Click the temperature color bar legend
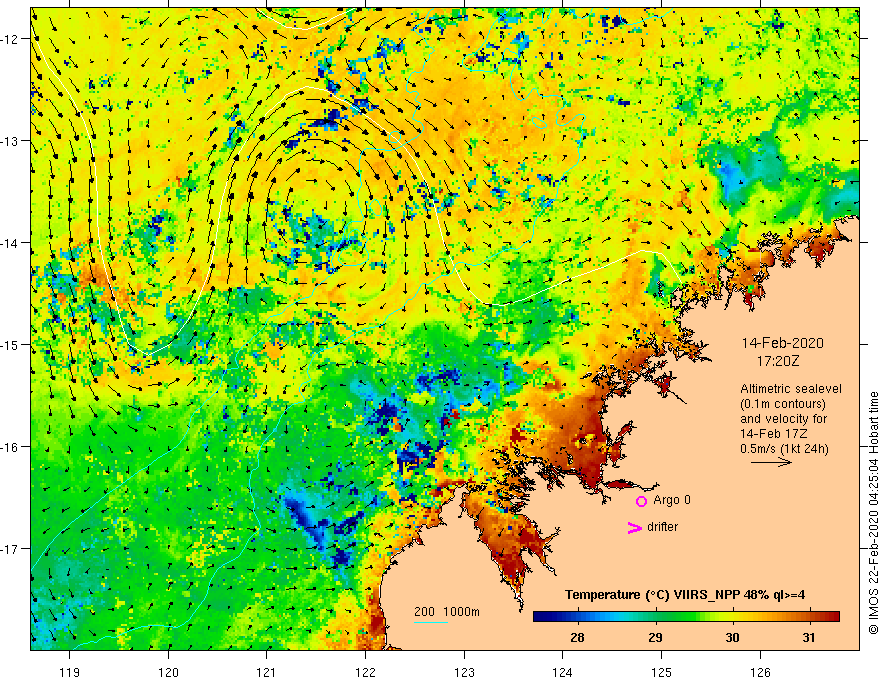 [x=686, y=616]
